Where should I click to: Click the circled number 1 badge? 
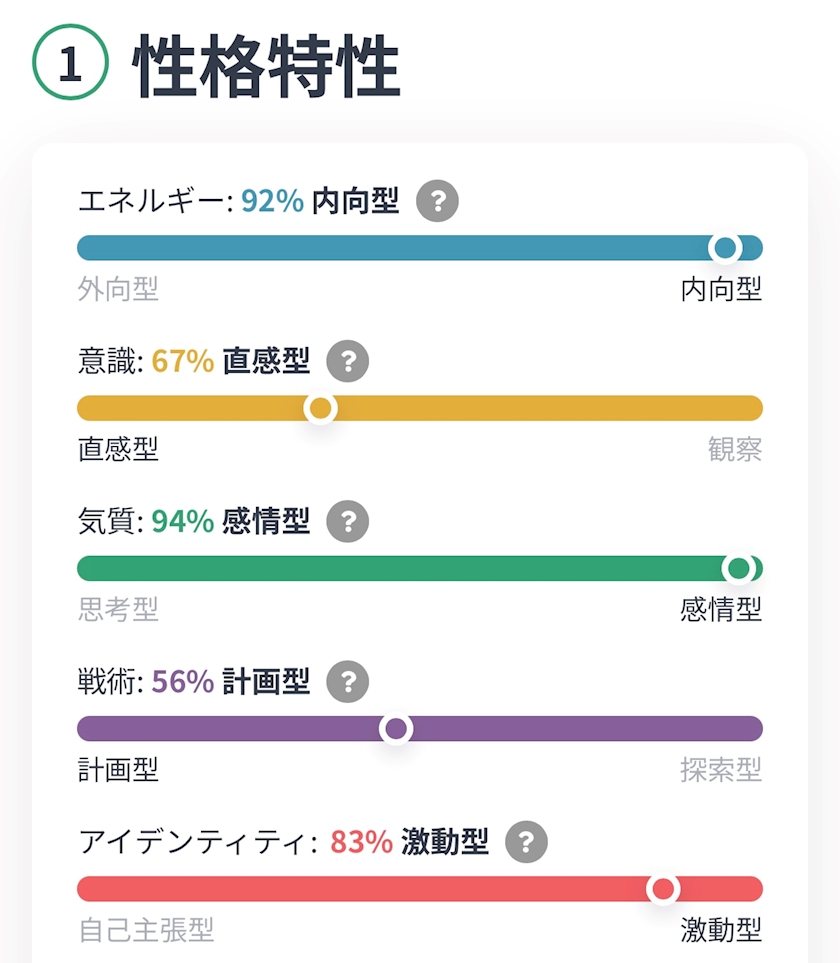coord(70,64)
